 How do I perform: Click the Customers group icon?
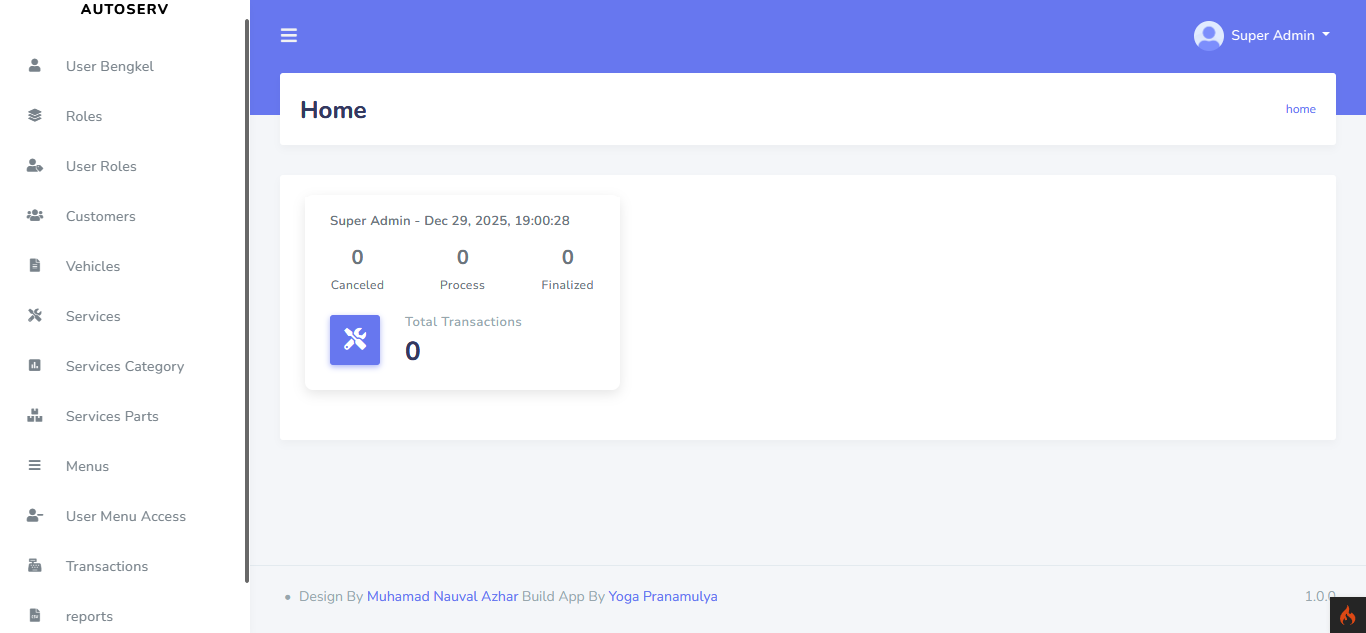35,216
